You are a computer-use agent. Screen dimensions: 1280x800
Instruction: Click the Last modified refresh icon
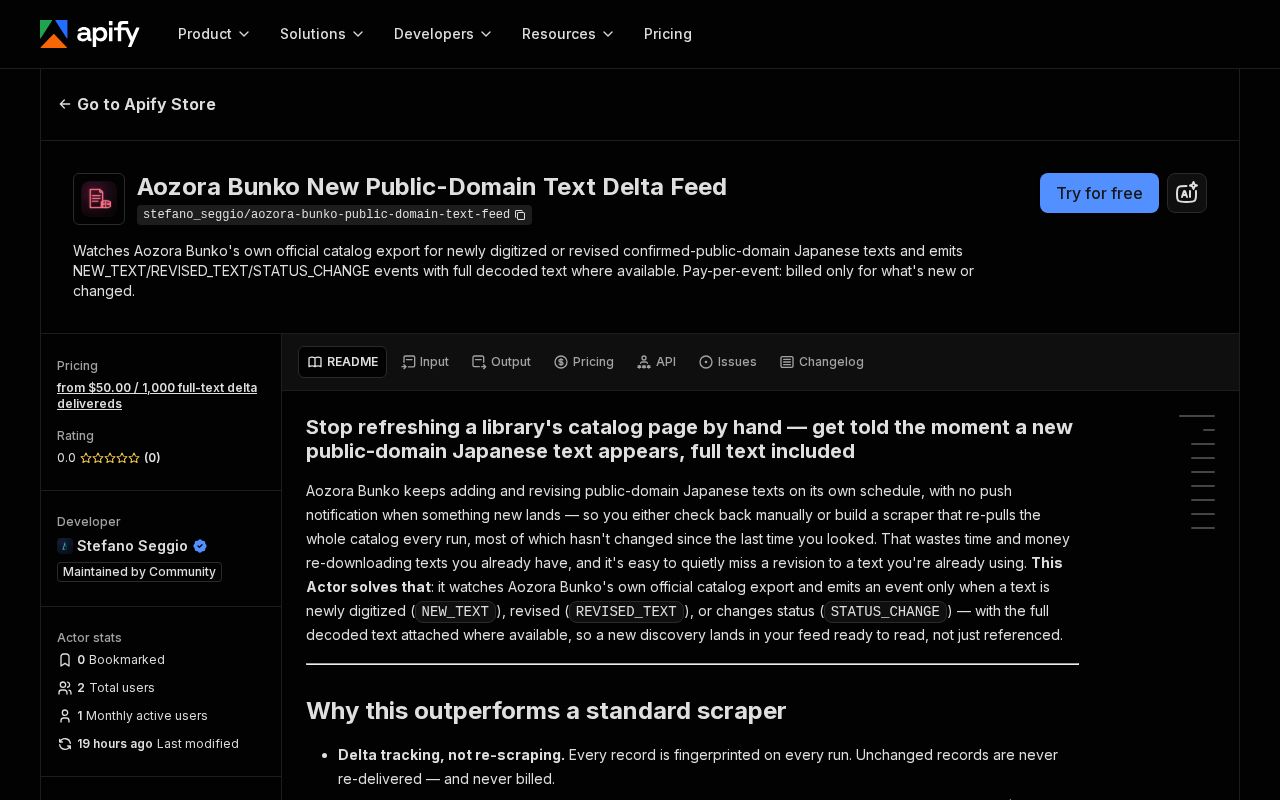point(65,744)
